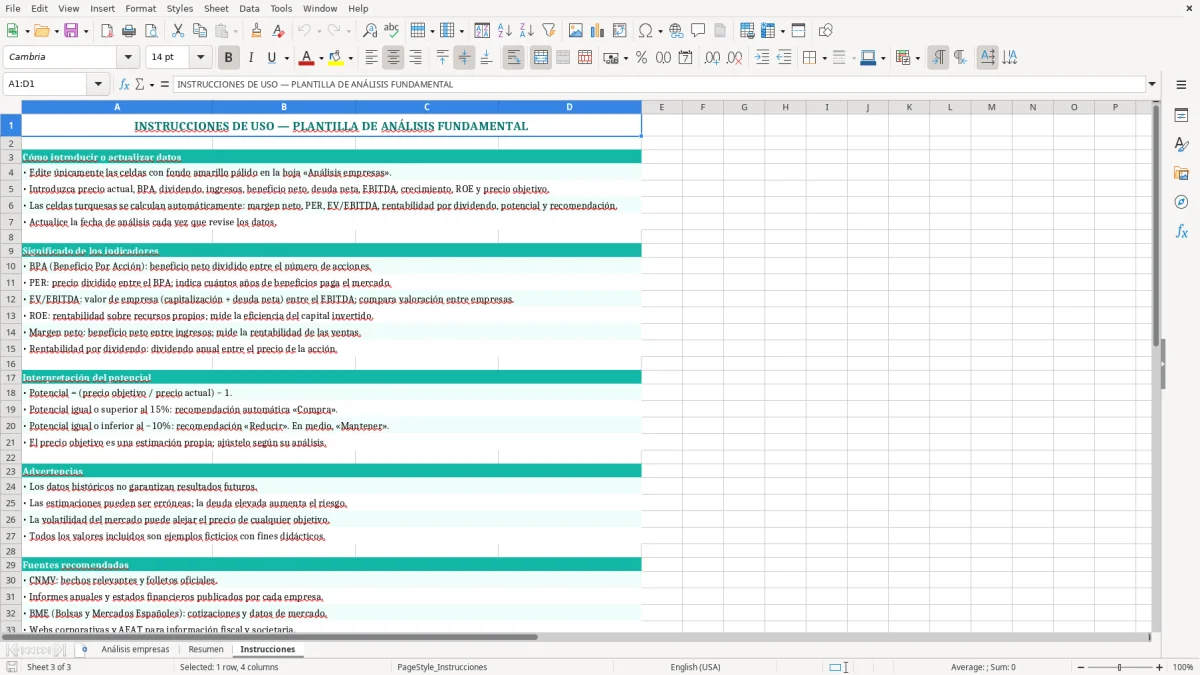Open the Sheet menu
Image resolution: width=1200 pixels, height=675 pixels.
point(216,8)
